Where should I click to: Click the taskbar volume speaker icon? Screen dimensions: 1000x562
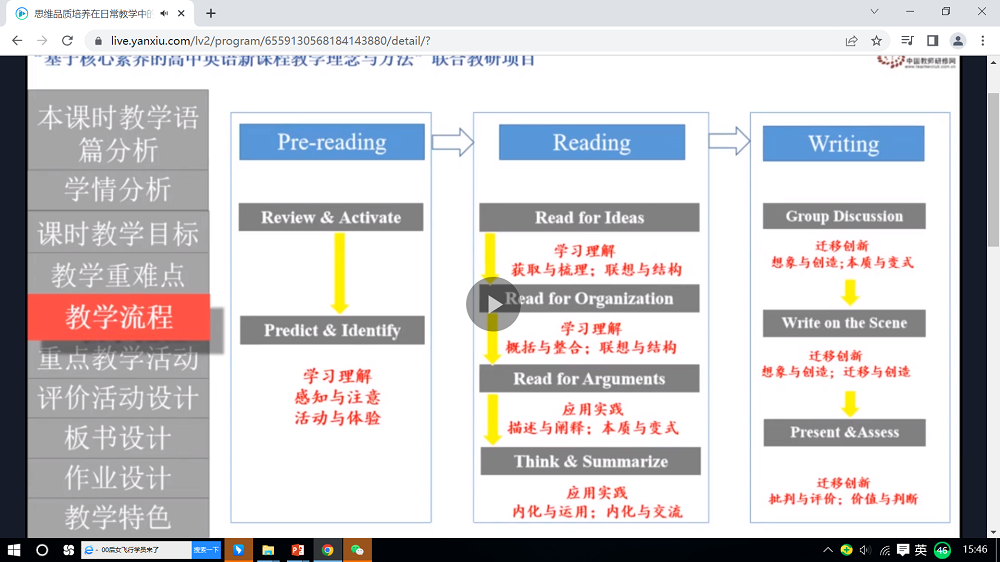[865, 550]
